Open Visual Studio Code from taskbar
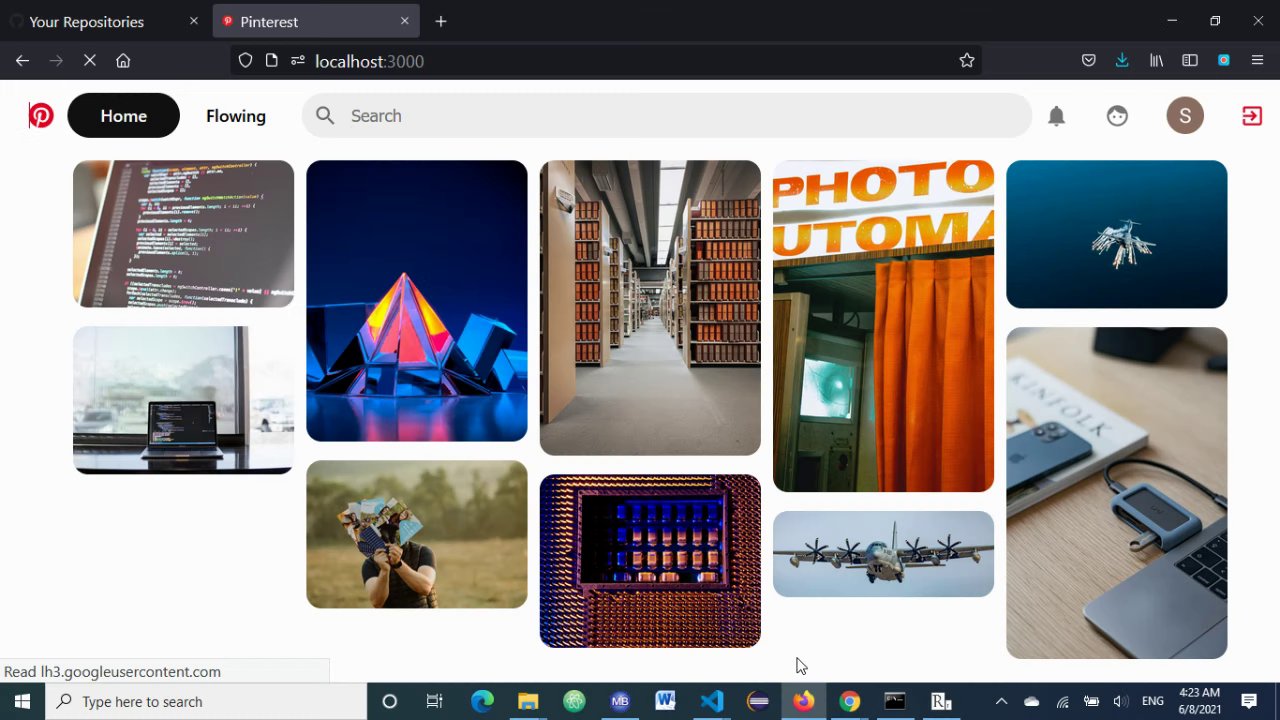This screenshot has height=720, width=1280. [712, 701]
